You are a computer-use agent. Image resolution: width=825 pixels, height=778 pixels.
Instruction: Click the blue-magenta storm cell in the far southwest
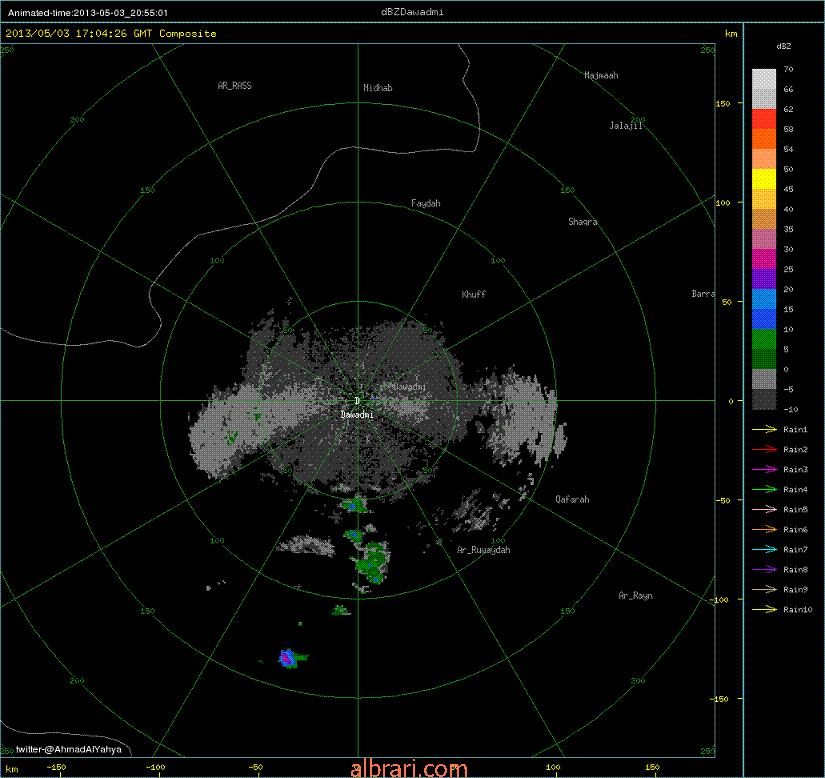click(x=287, y=658)
